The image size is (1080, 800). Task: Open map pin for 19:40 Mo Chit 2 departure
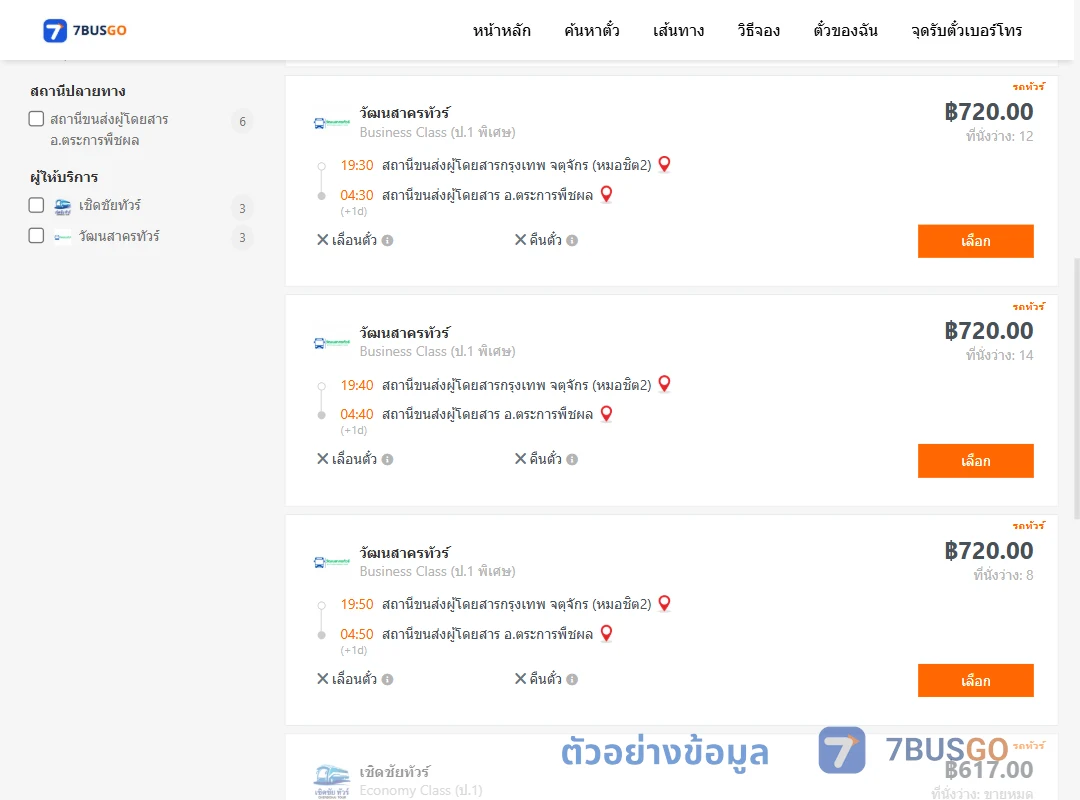click(664, 384)
